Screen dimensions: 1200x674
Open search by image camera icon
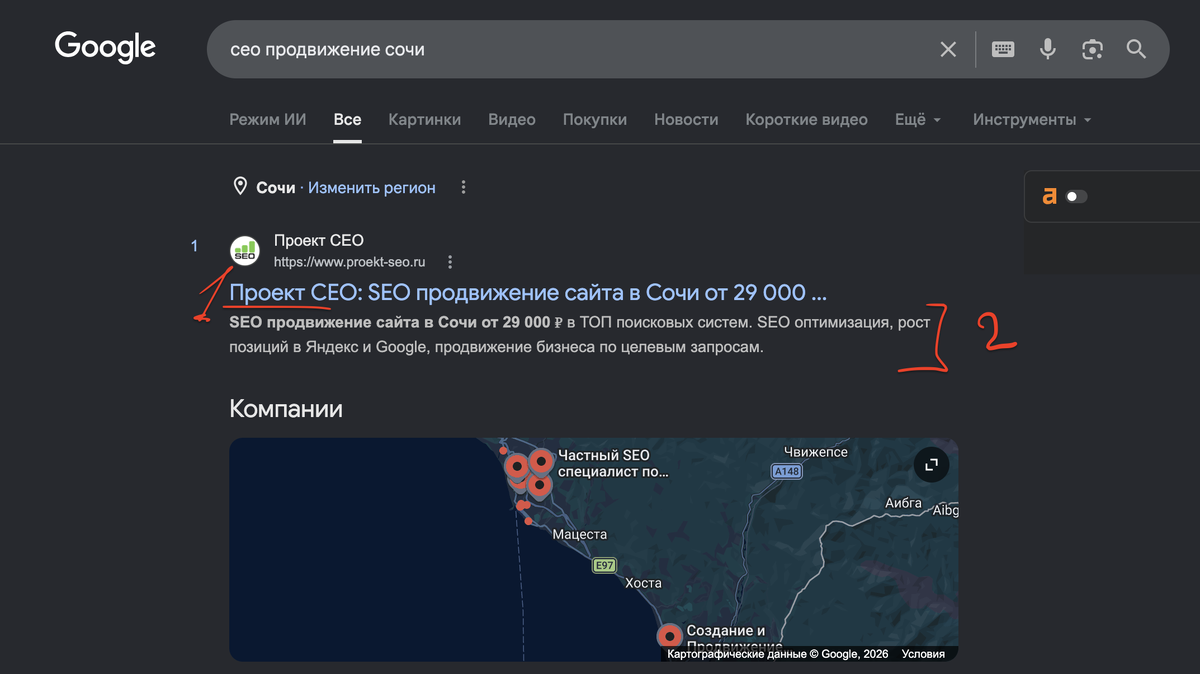tap(1092, 49)
